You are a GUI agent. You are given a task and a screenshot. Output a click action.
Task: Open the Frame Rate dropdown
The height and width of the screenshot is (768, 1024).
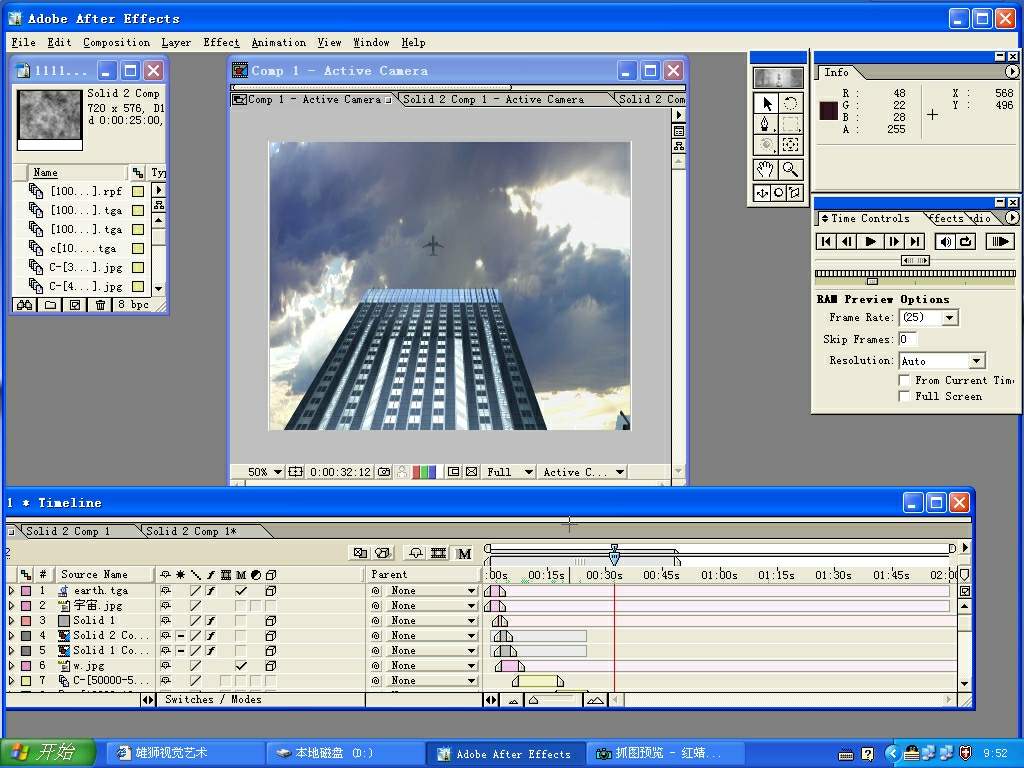tap(950, 318)
